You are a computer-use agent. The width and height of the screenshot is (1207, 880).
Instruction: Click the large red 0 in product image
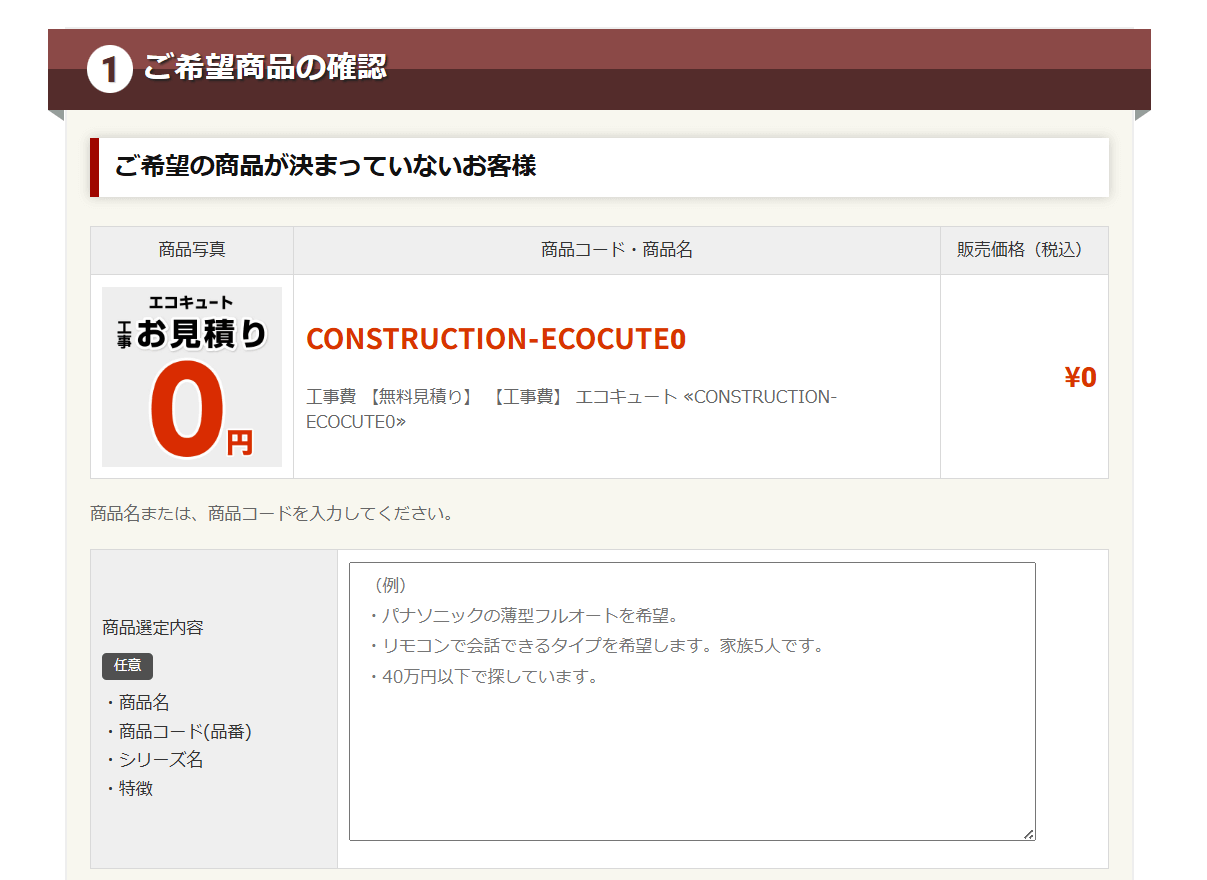click(185, 412)
